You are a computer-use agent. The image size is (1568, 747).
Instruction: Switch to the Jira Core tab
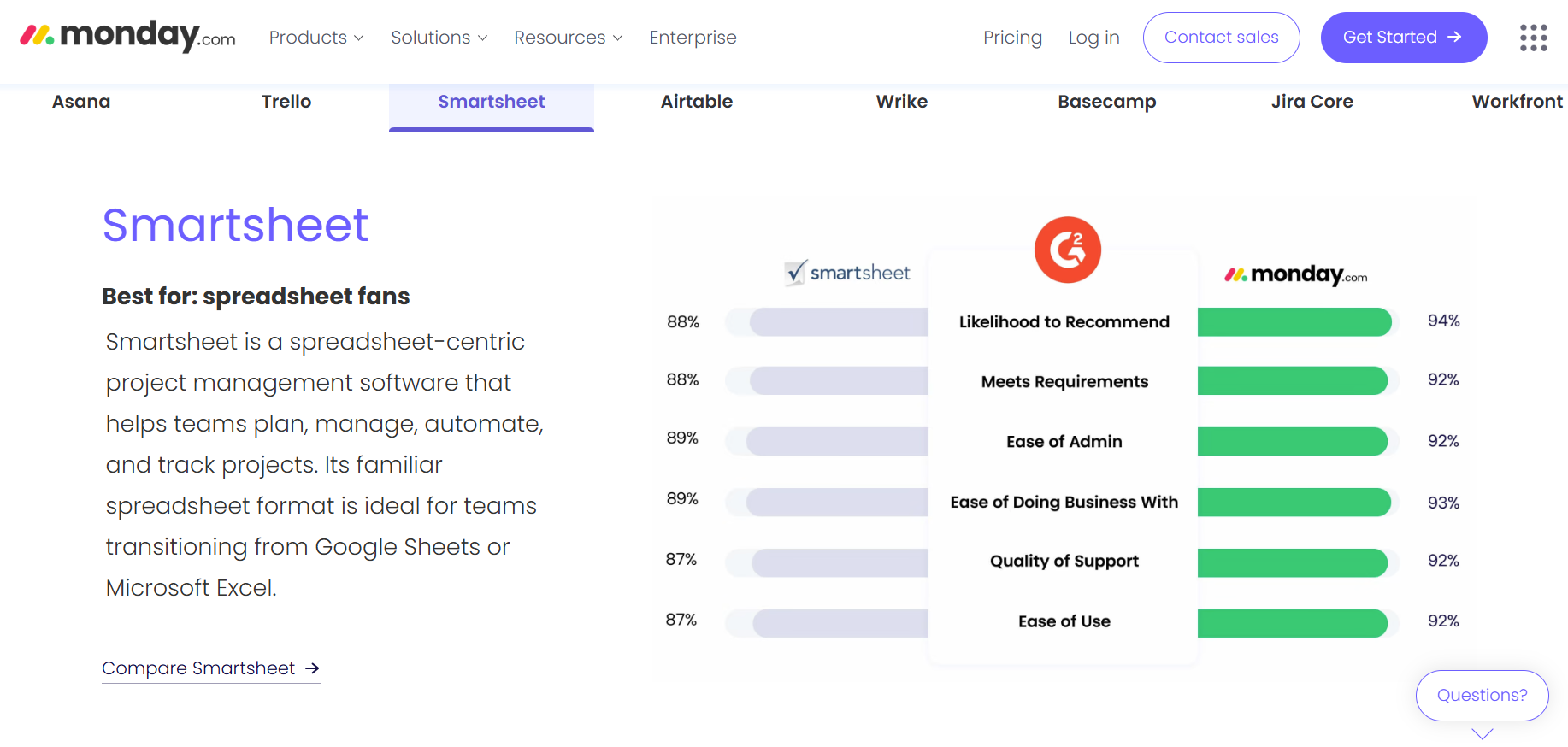coord(1312,102)
